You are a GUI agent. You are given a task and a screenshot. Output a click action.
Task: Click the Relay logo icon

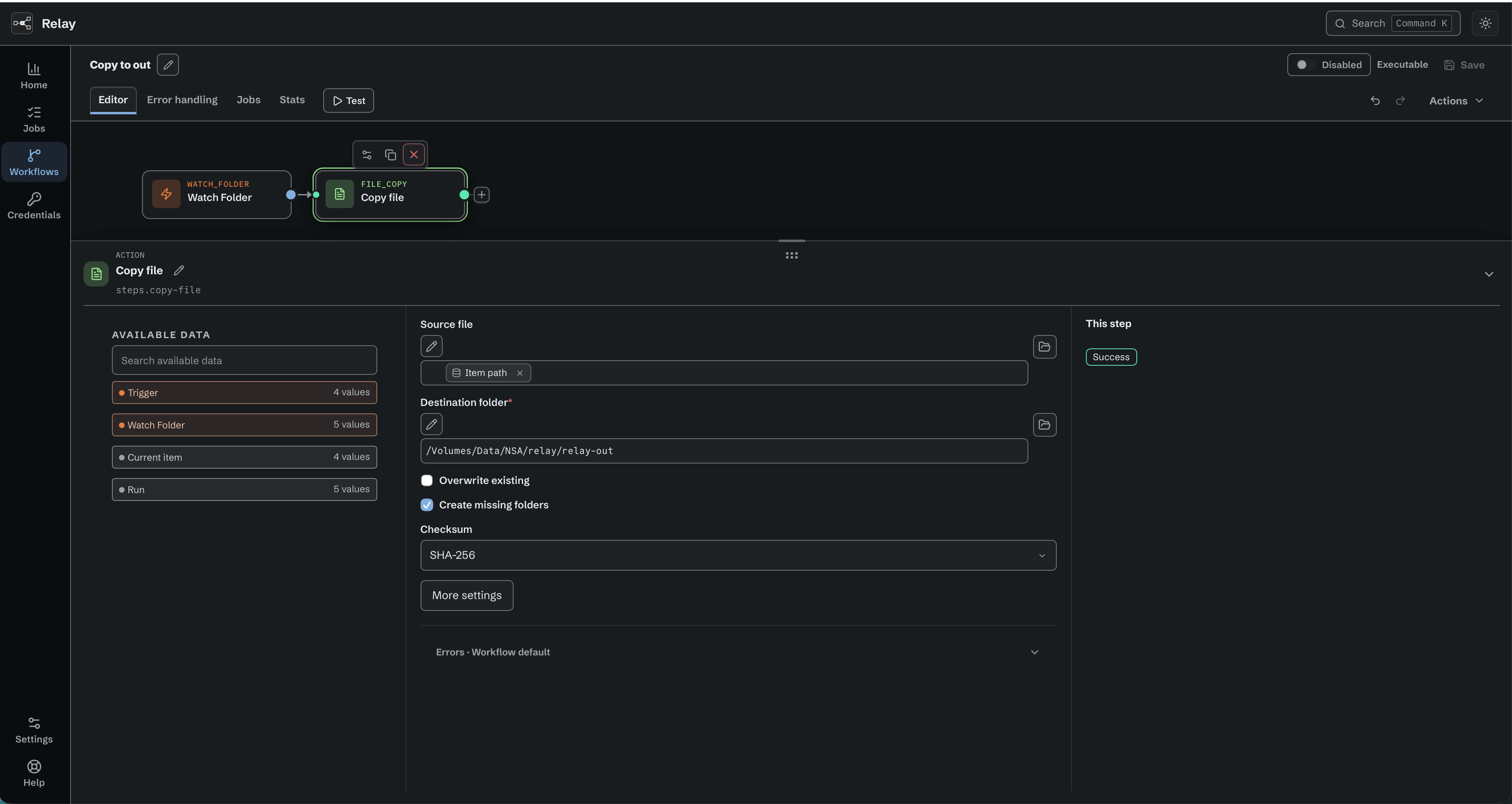tap(22, 24)
